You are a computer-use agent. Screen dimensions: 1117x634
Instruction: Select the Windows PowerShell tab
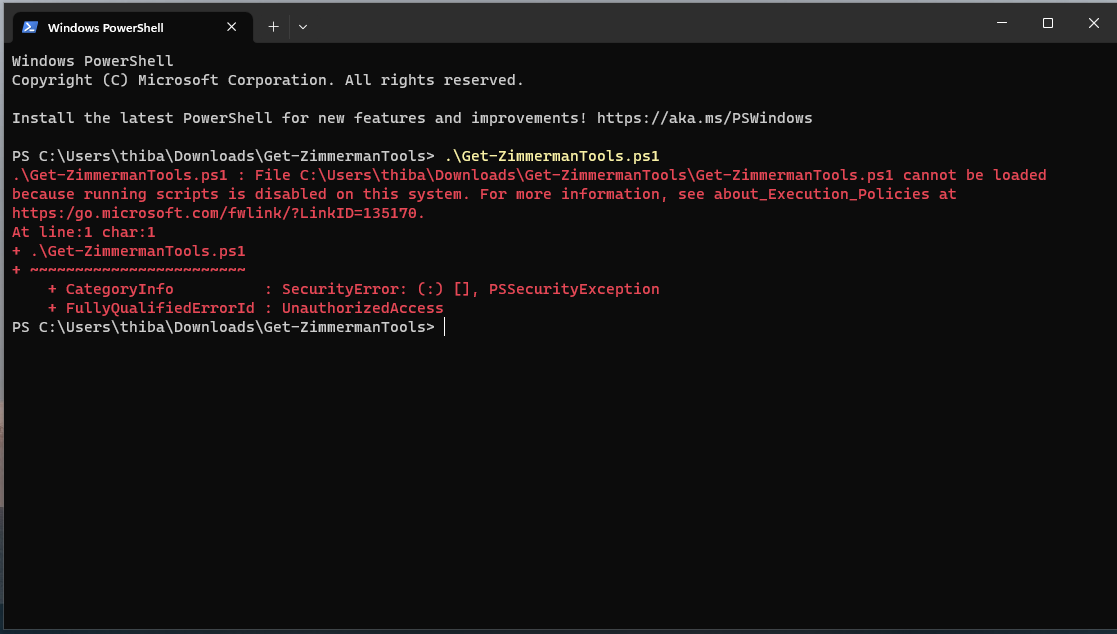(x=133, y=27)
